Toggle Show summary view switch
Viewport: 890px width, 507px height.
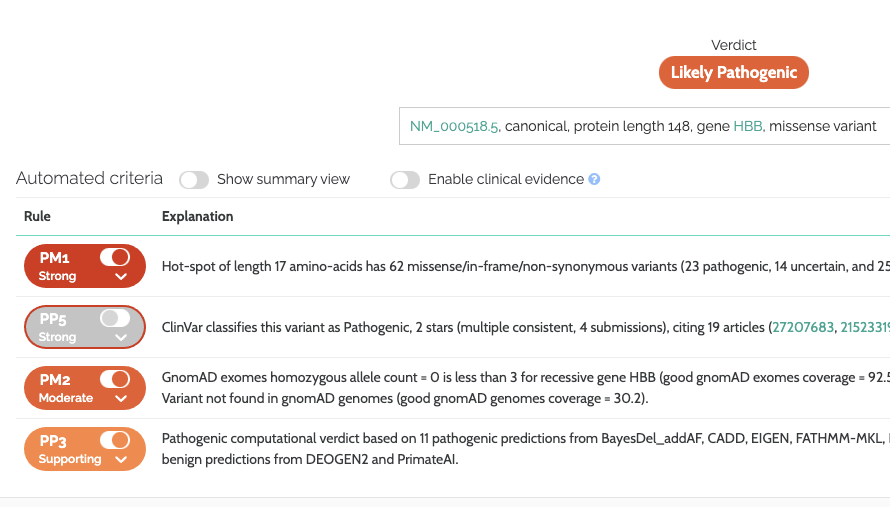pos(194,180)
